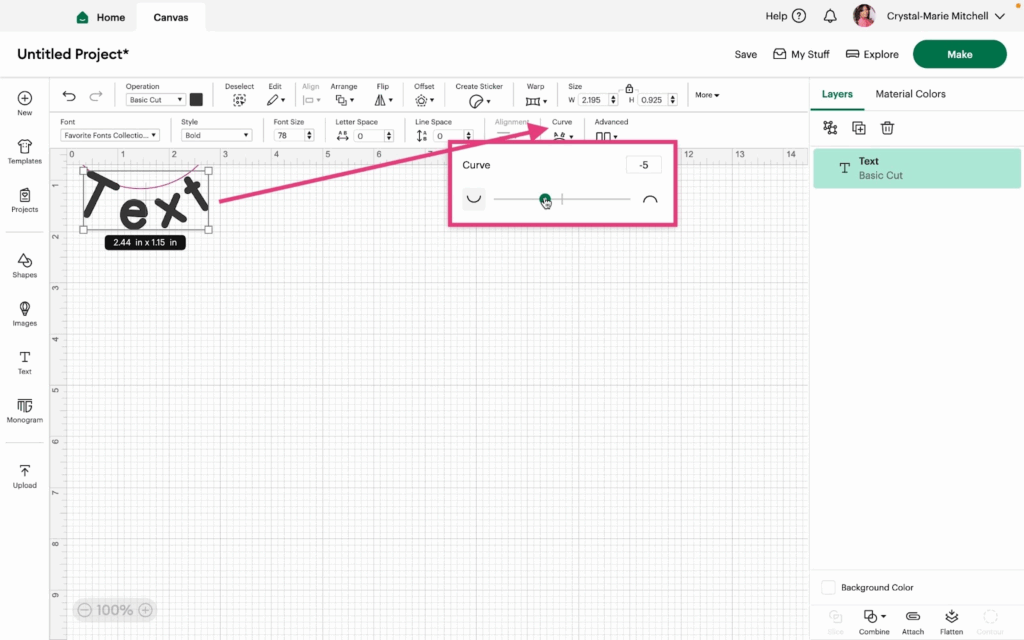Select the Layers tab
The height and width of the screenshot is (640, 1024).
point(837,94)
